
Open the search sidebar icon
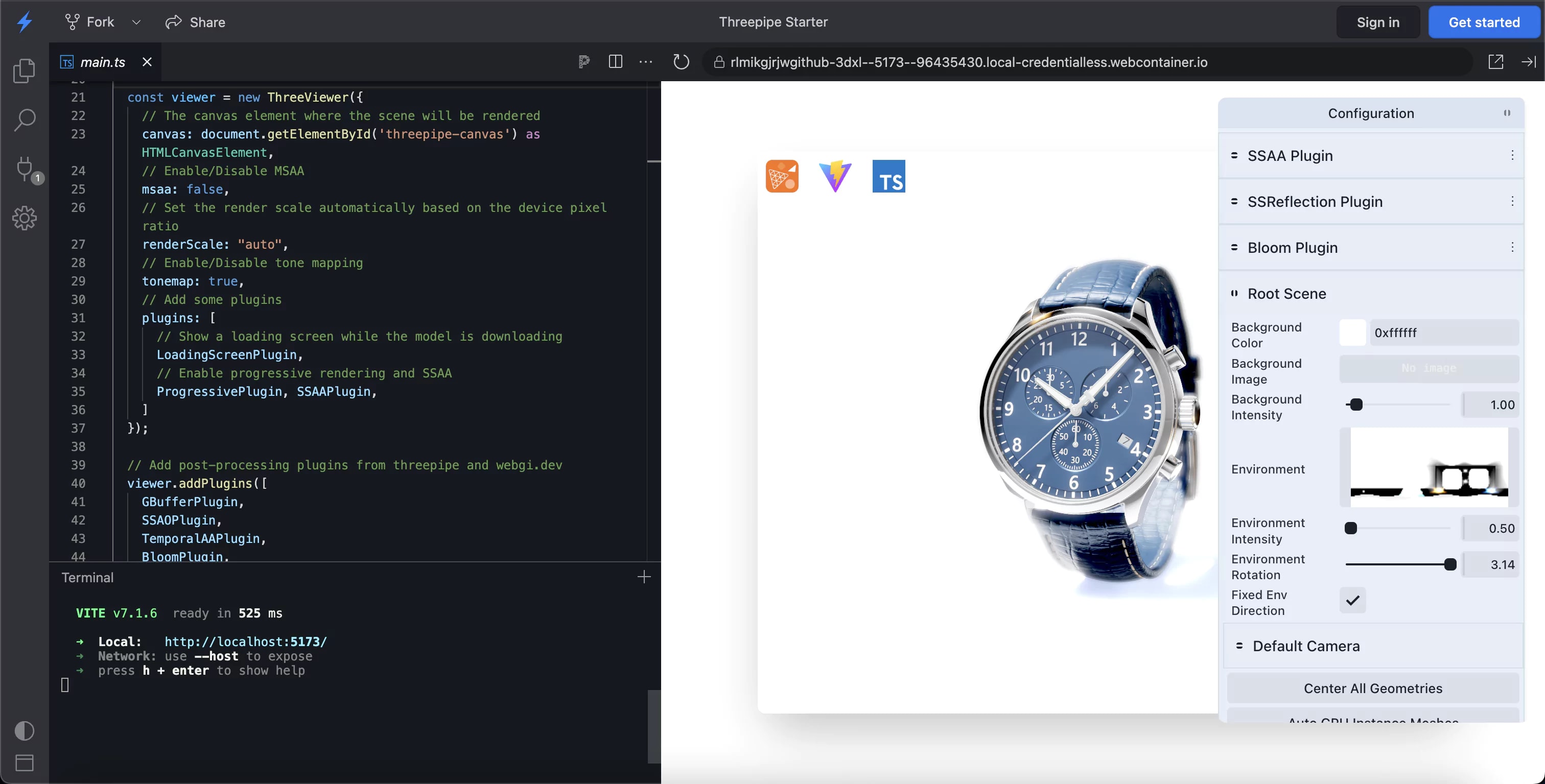(x=24, y=120)
